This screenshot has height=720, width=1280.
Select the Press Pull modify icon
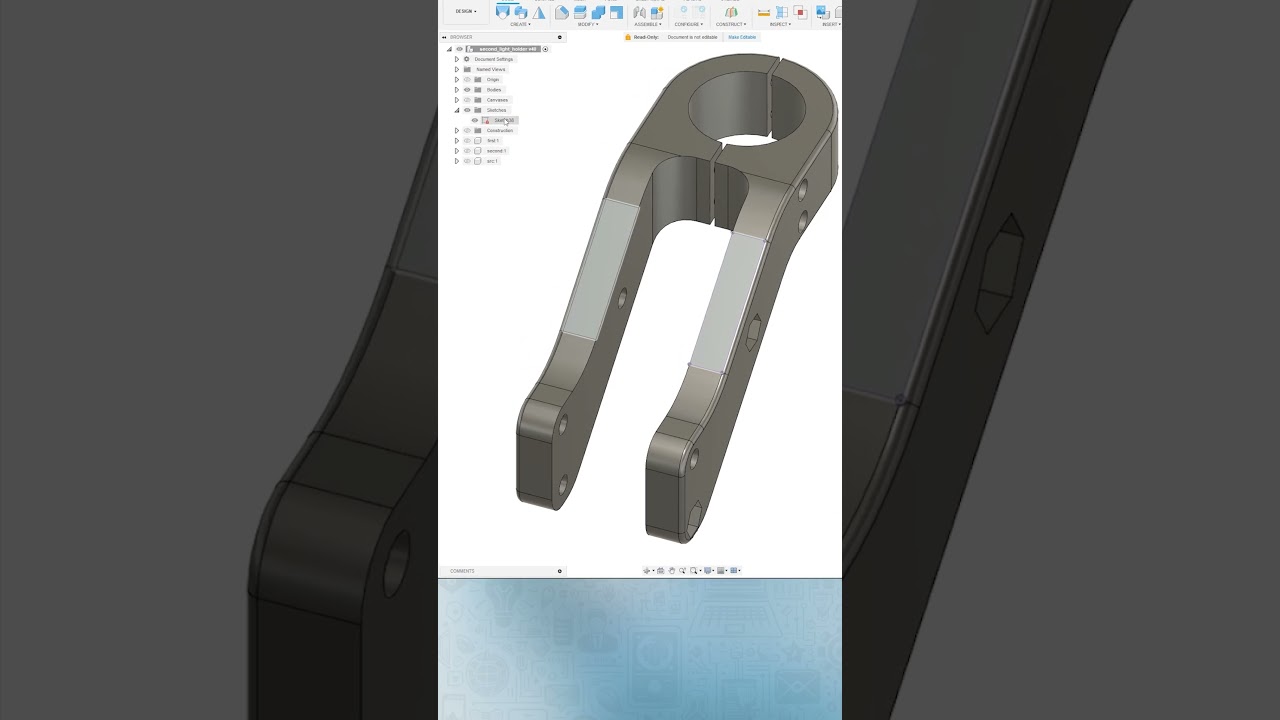[x=580, y=12]
